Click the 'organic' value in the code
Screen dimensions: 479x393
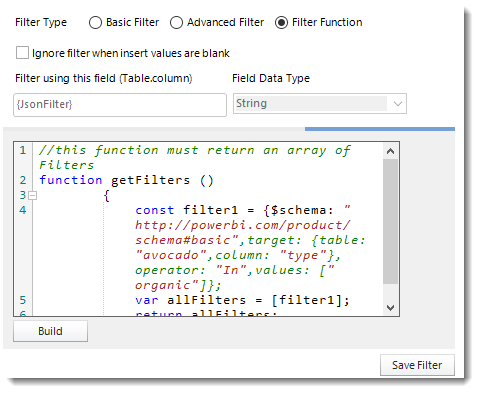(x=163, y=285)
